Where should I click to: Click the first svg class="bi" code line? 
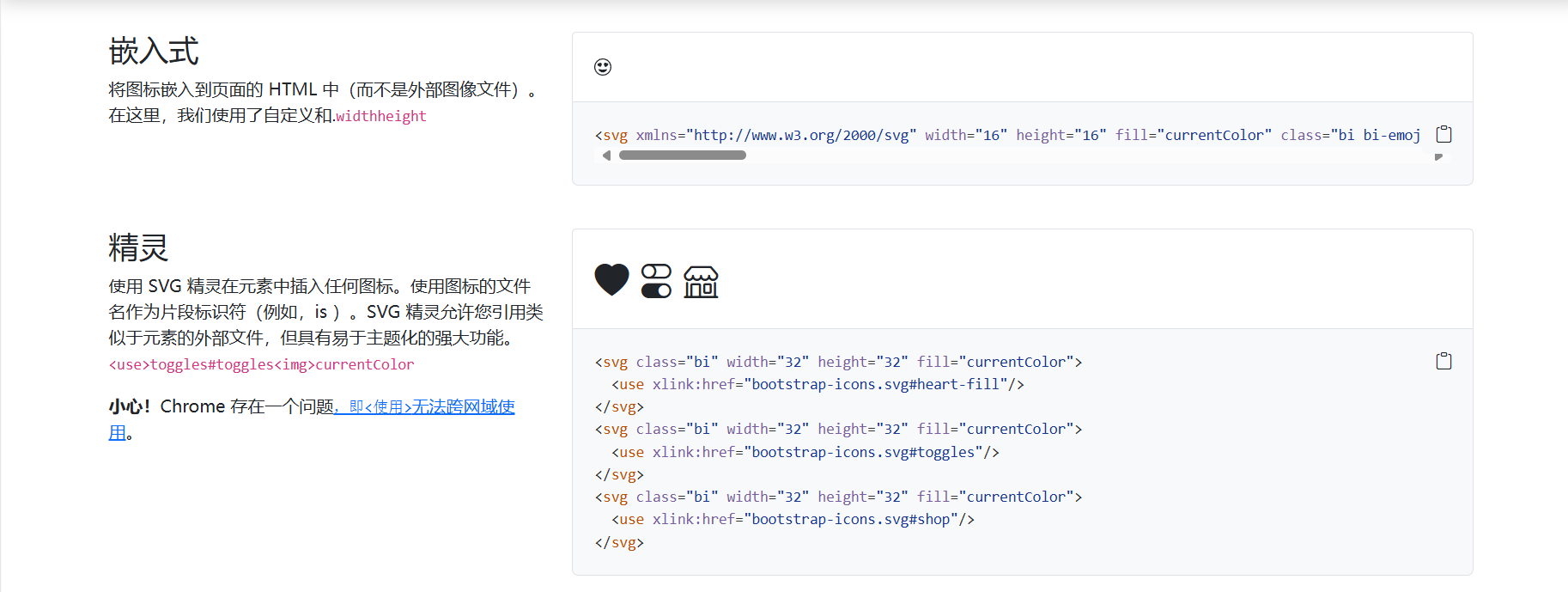[838, 362]
